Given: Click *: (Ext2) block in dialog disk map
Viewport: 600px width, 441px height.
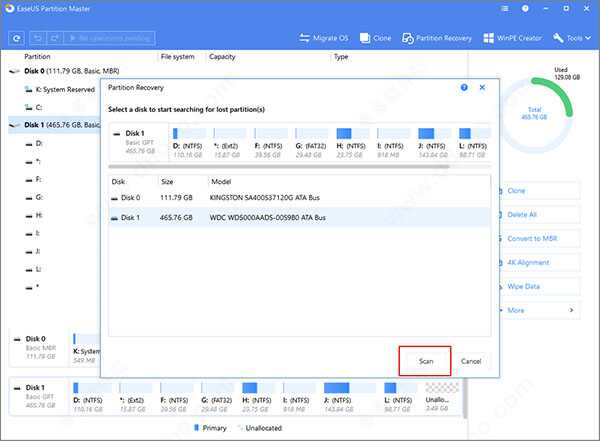Looking at the screenshot, I should pyautogui.click(x=230, y=143).
